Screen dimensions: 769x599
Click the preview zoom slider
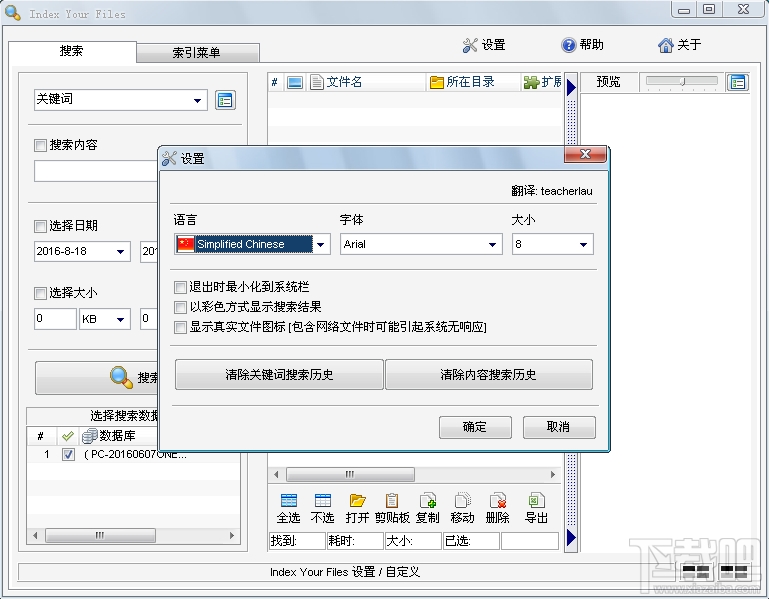[682, 81]
